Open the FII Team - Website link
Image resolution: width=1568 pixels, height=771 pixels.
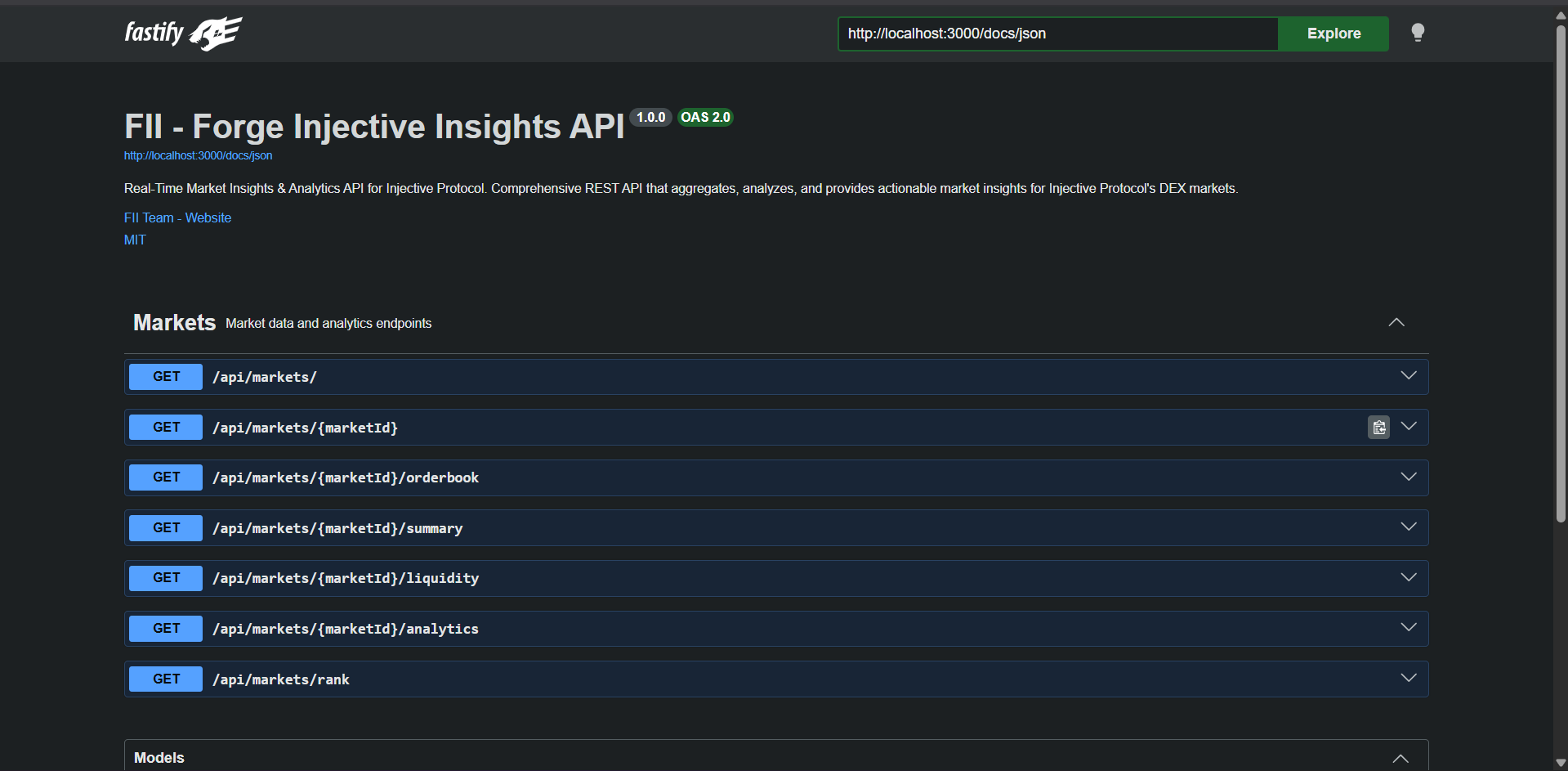177,217
